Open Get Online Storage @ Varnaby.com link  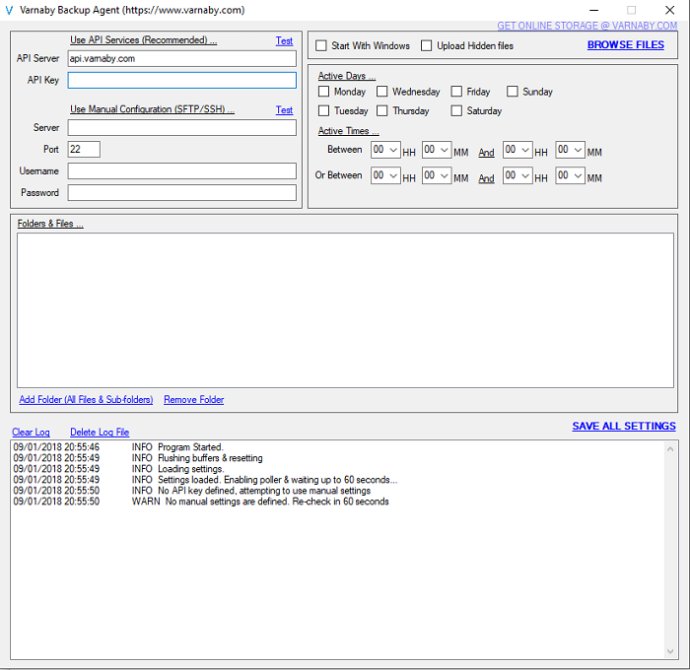pyautogui.click(x=587, y=26)
